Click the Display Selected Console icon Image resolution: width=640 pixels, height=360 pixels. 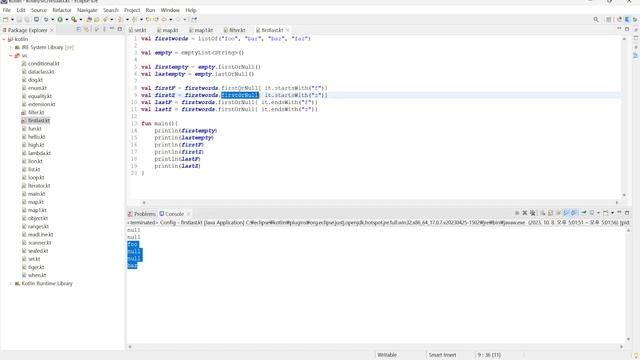[x=592, y=213]
